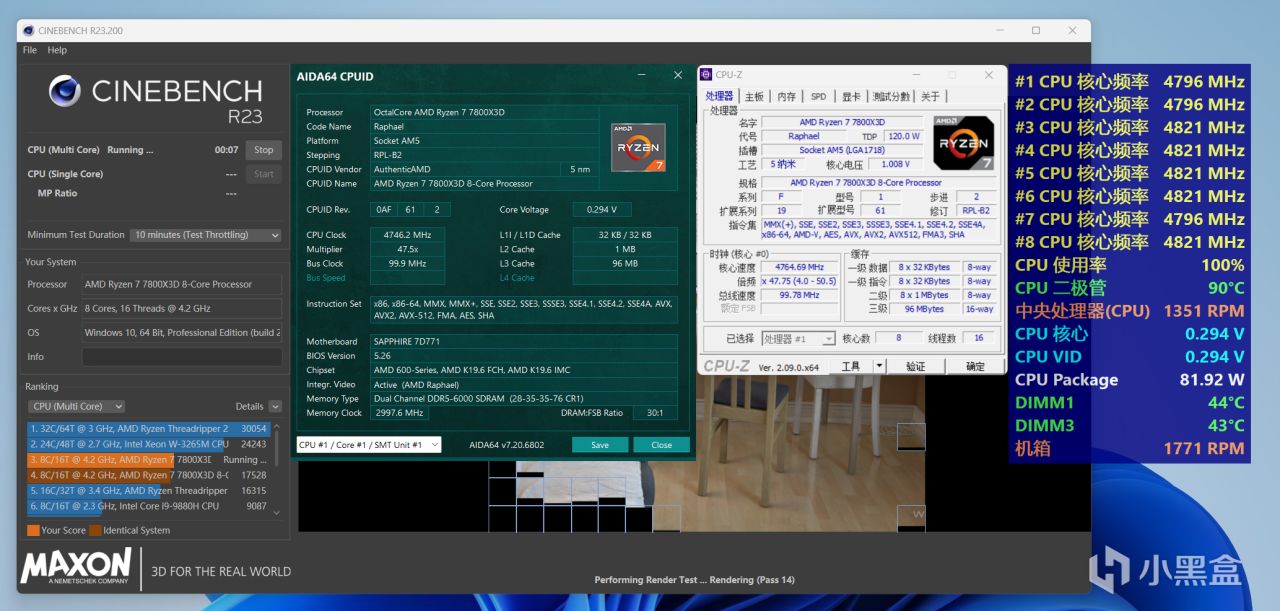1280x611 pixels.
Task: Minimize the CPU-Z window
Action: 917,75
